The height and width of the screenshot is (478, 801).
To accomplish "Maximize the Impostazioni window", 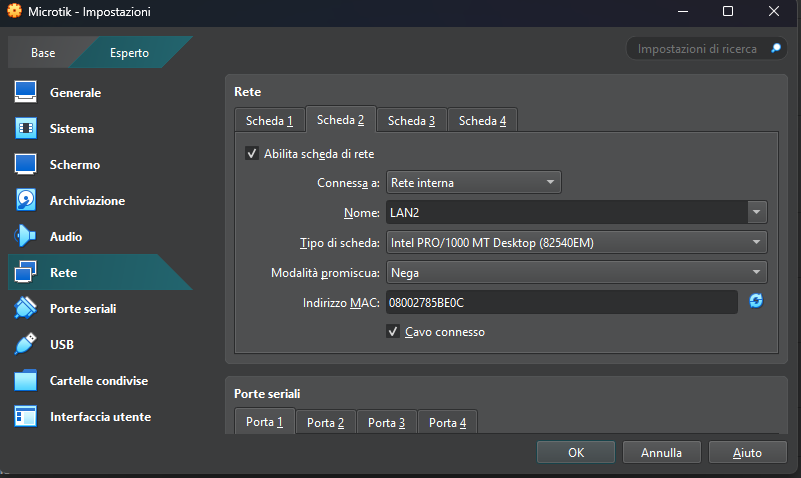I will point(728,11).
